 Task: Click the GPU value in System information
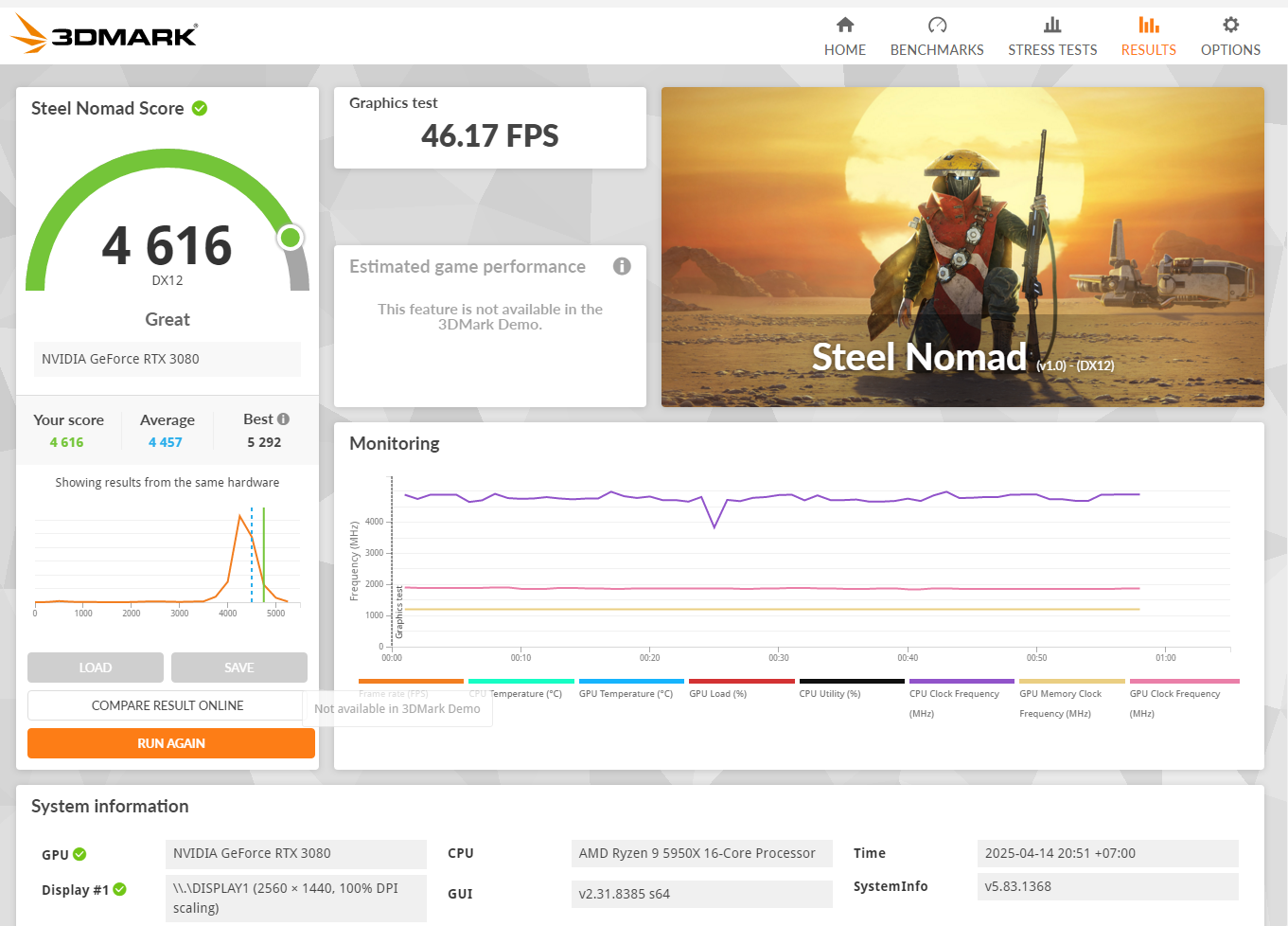tap(296, 853)
